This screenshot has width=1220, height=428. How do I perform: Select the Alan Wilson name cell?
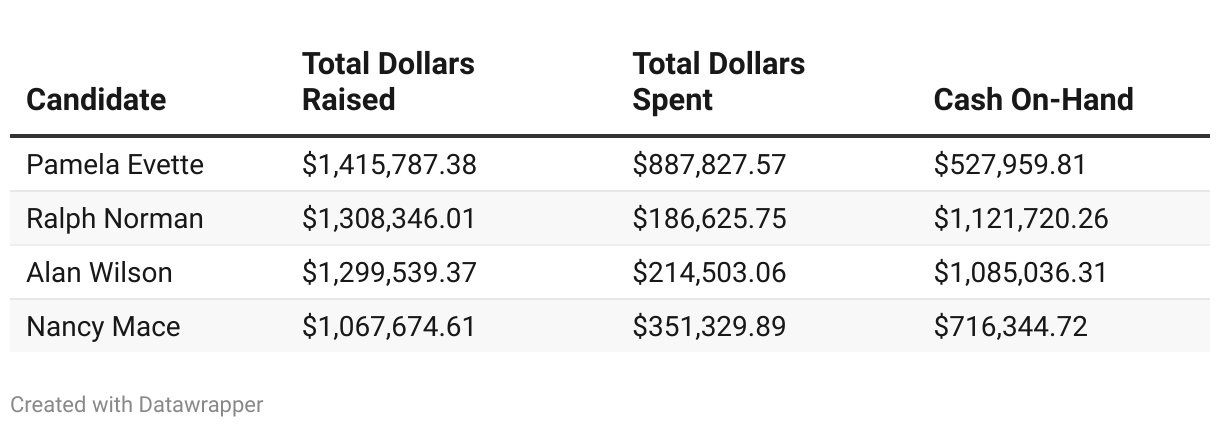pyautogui.click(x=99, y=272)
